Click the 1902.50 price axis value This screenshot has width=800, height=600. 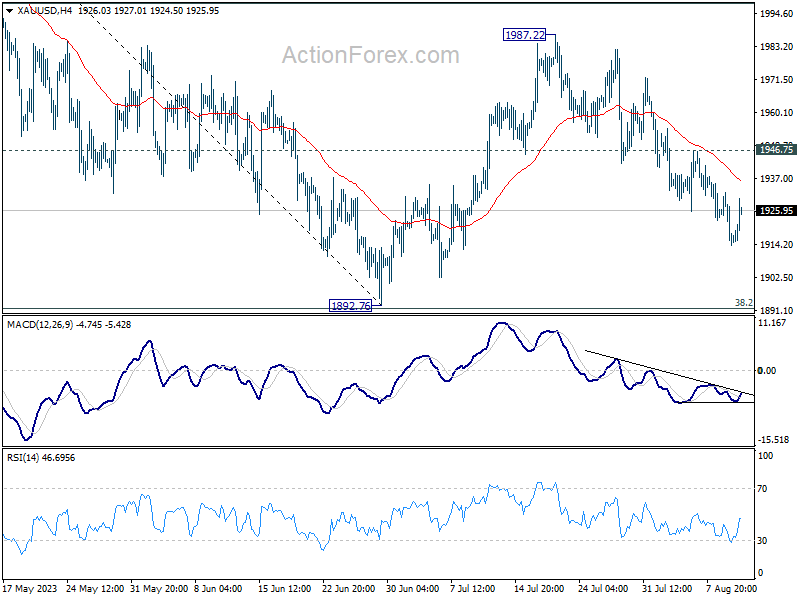(x=777, y=278)
